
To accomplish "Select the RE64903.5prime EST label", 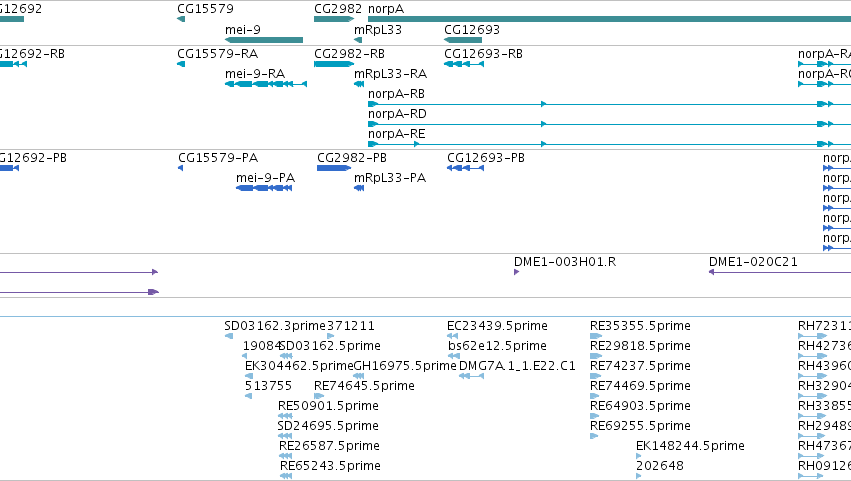I will [640, 406].
